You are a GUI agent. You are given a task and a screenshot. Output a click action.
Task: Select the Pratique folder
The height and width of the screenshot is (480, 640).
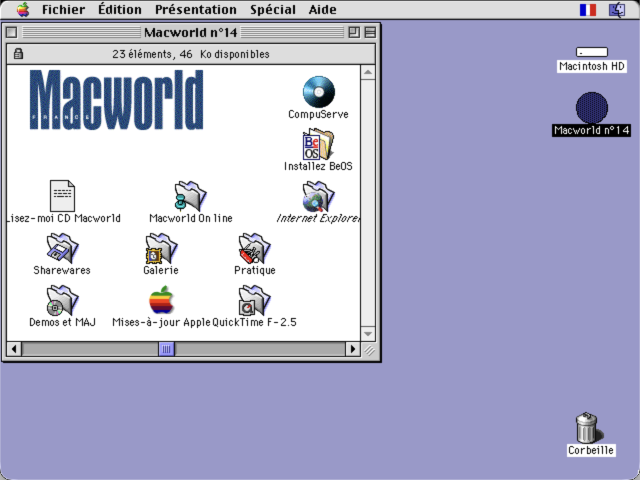tap(255, 248)
